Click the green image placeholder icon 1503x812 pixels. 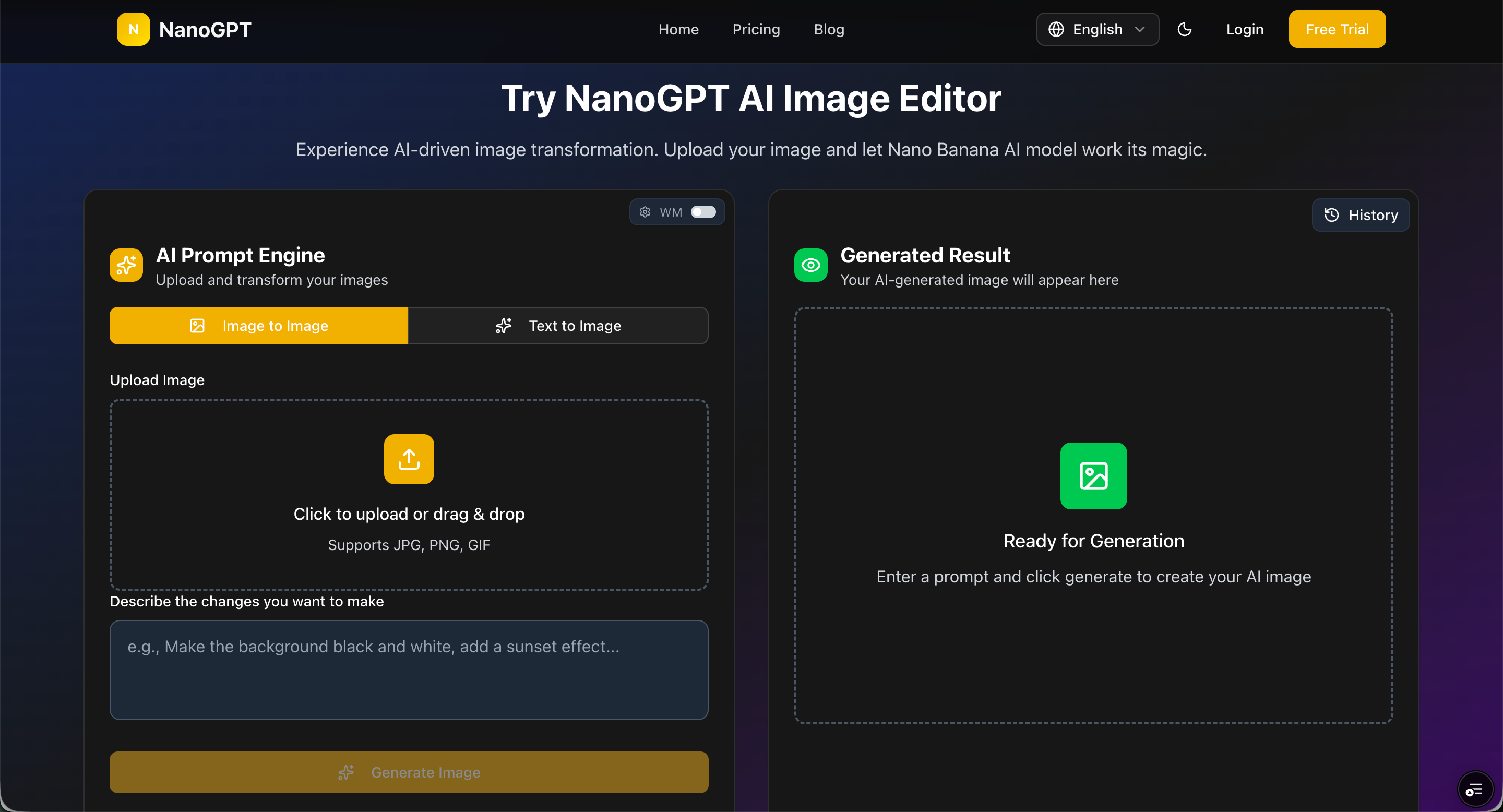point(1093,476)
